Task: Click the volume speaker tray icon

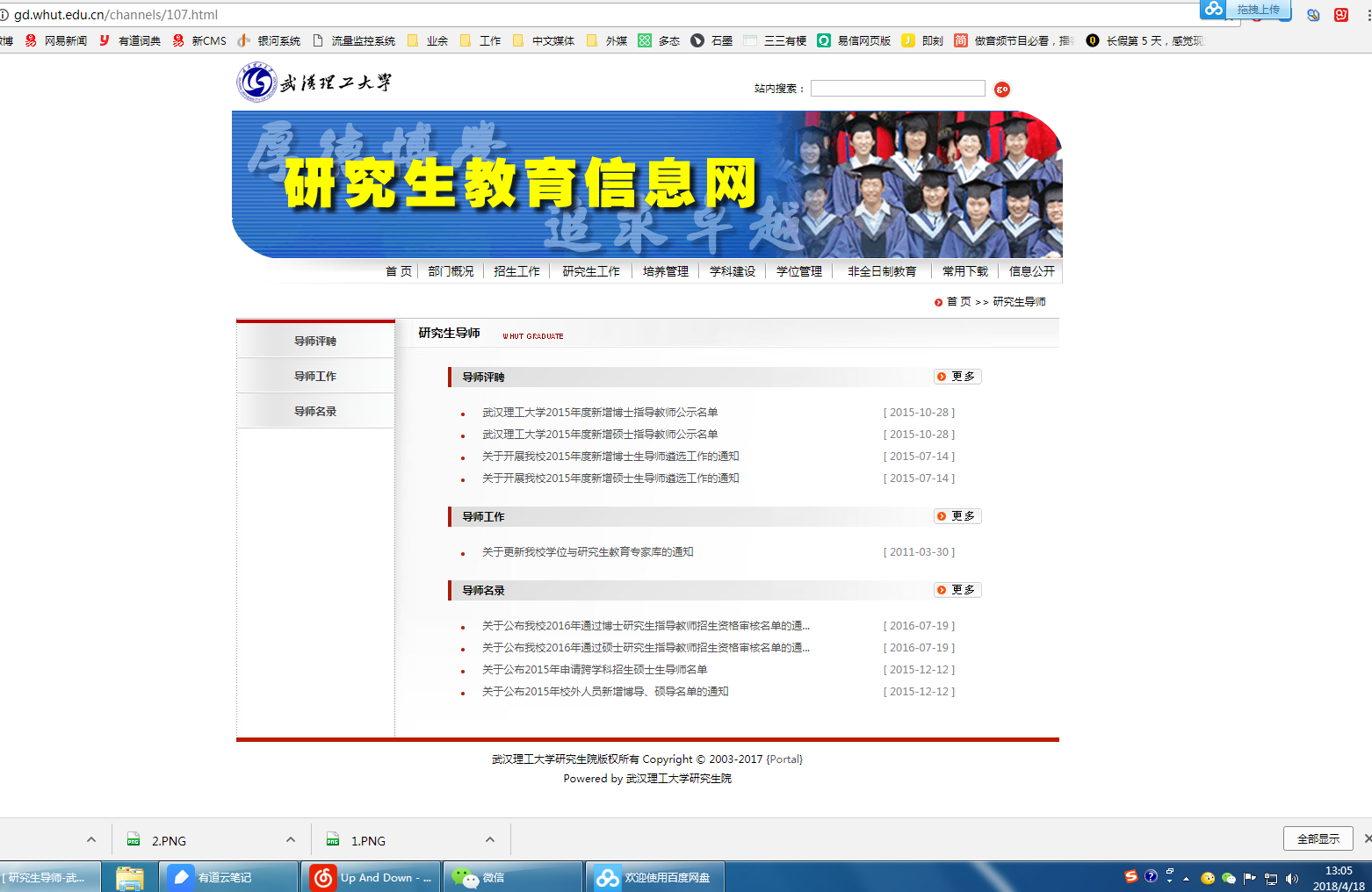Action: (1292, 878)
